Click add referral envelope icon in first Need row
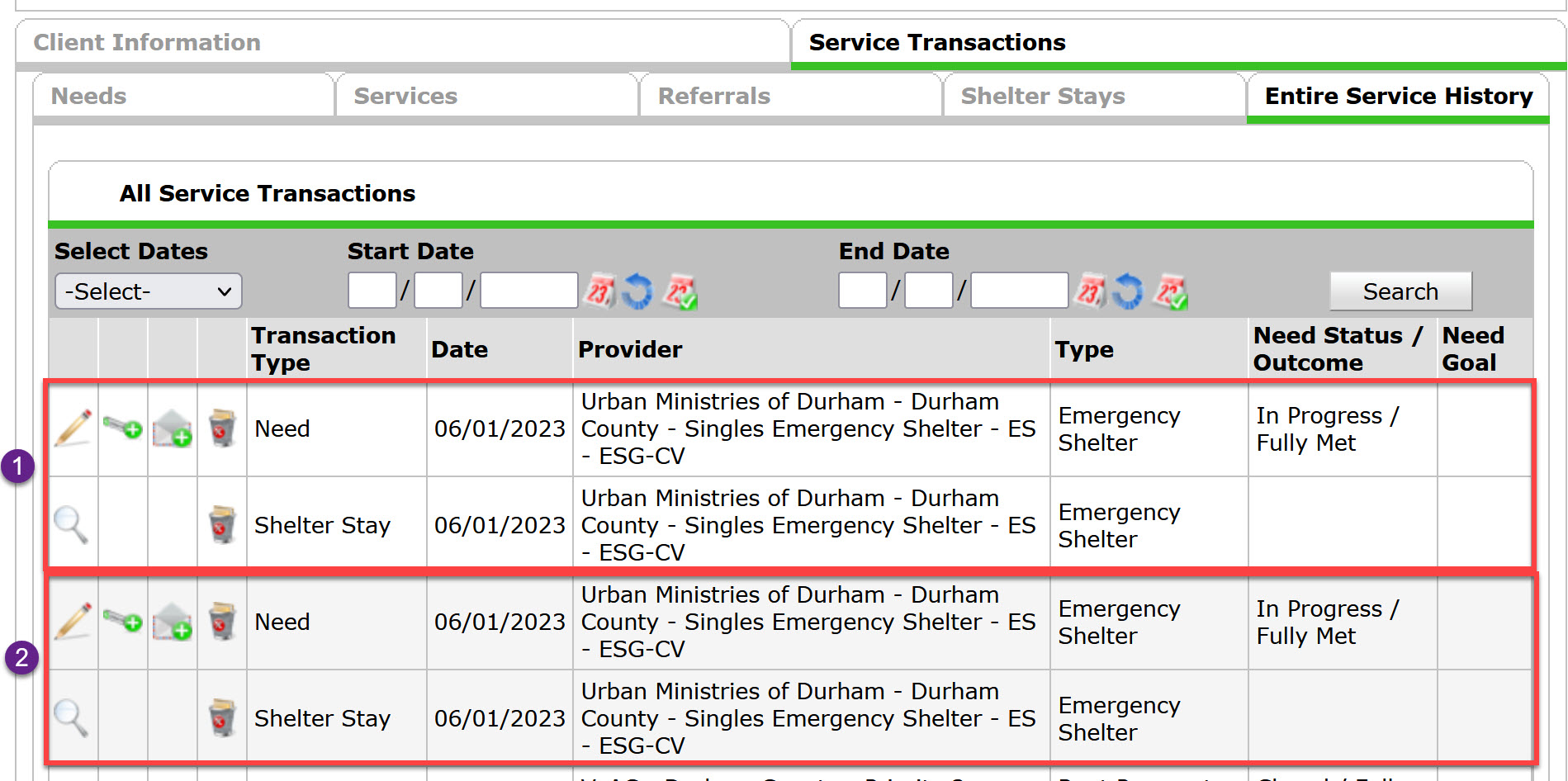1568x781 pixels. click(172, 428)
